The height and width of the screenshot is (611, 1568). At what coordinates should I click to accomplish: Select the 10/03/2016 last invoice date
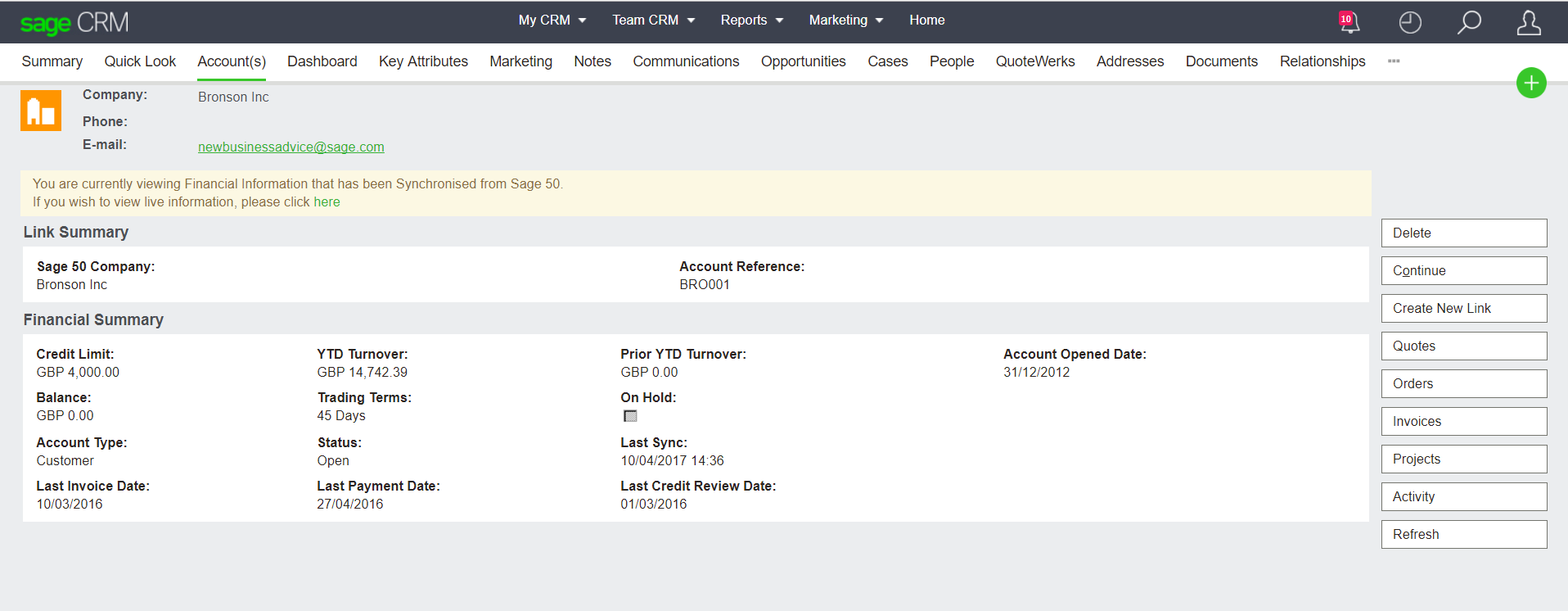70,505
